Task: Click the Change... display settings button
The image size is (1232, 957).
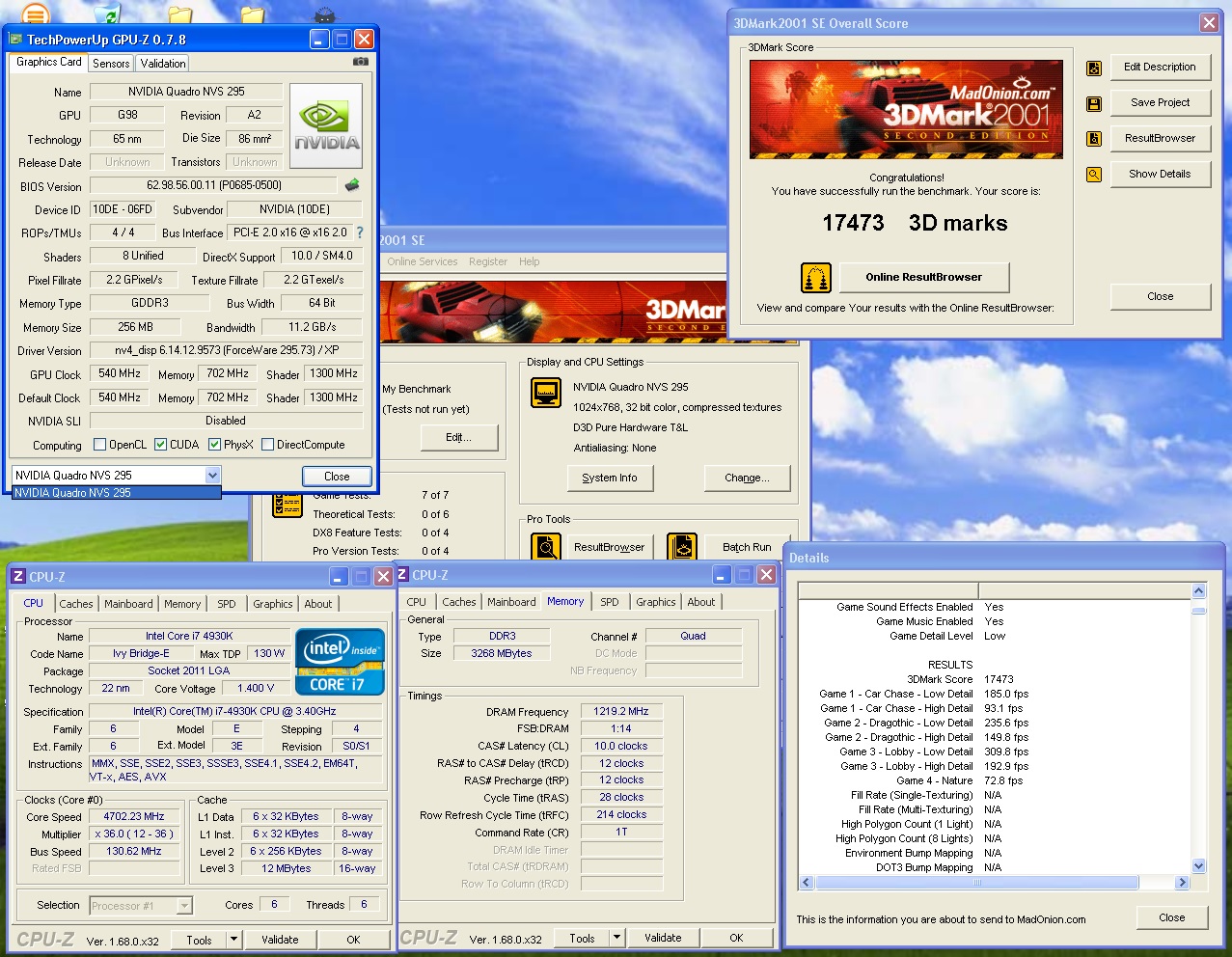Action: click(748, 478)
